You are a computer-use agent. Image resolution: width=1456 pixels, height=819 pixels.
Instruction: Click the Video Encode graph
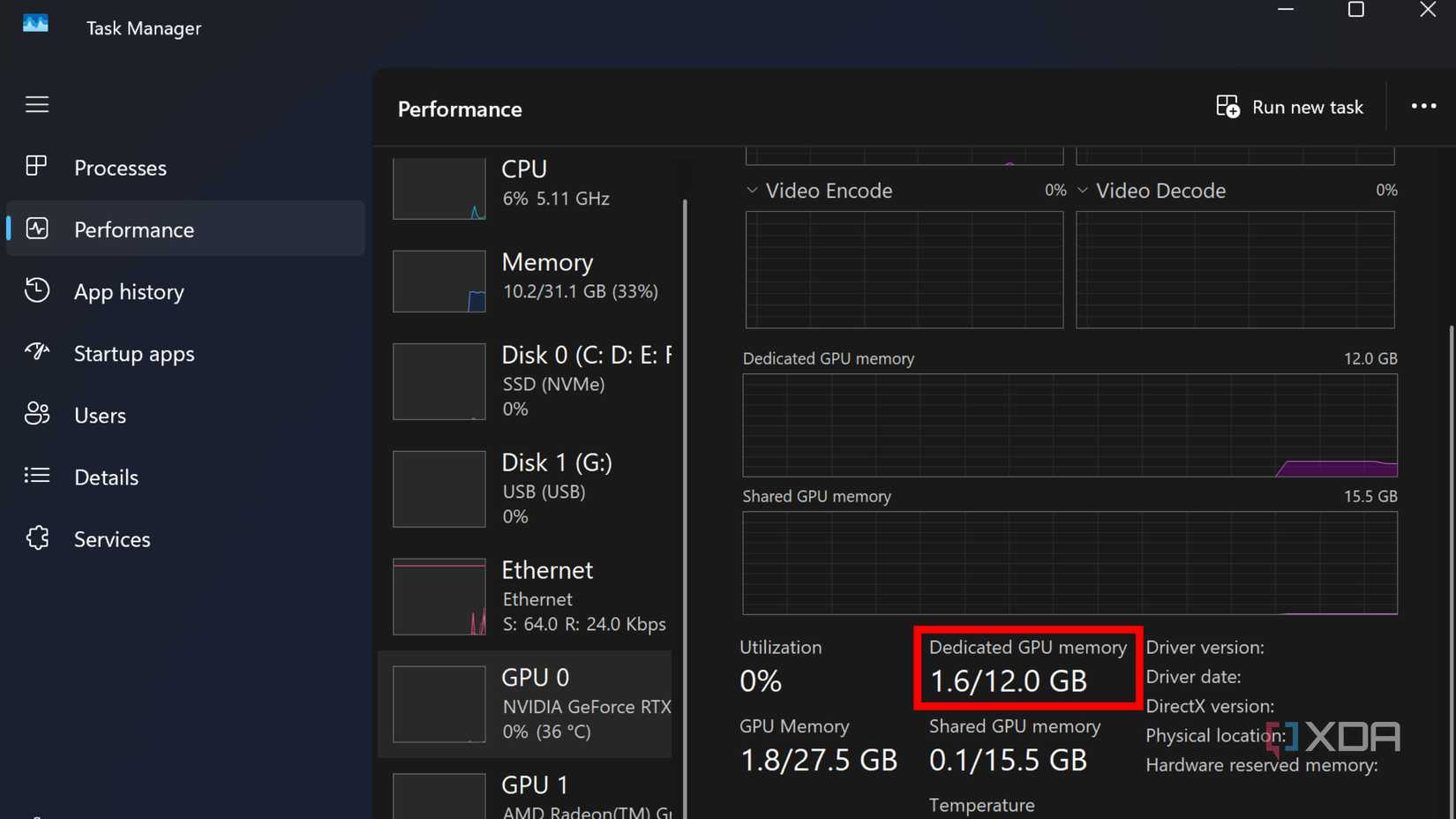click(904, 270)
